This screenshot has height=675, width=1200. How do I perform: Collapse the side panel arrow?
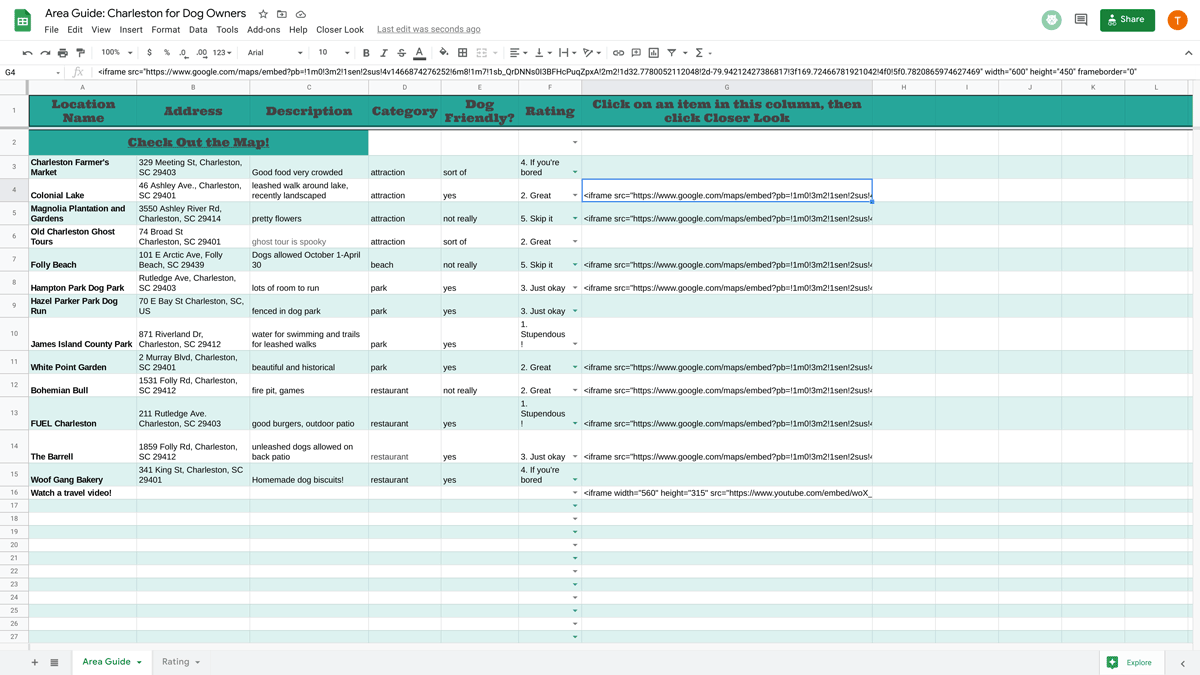1182,663
